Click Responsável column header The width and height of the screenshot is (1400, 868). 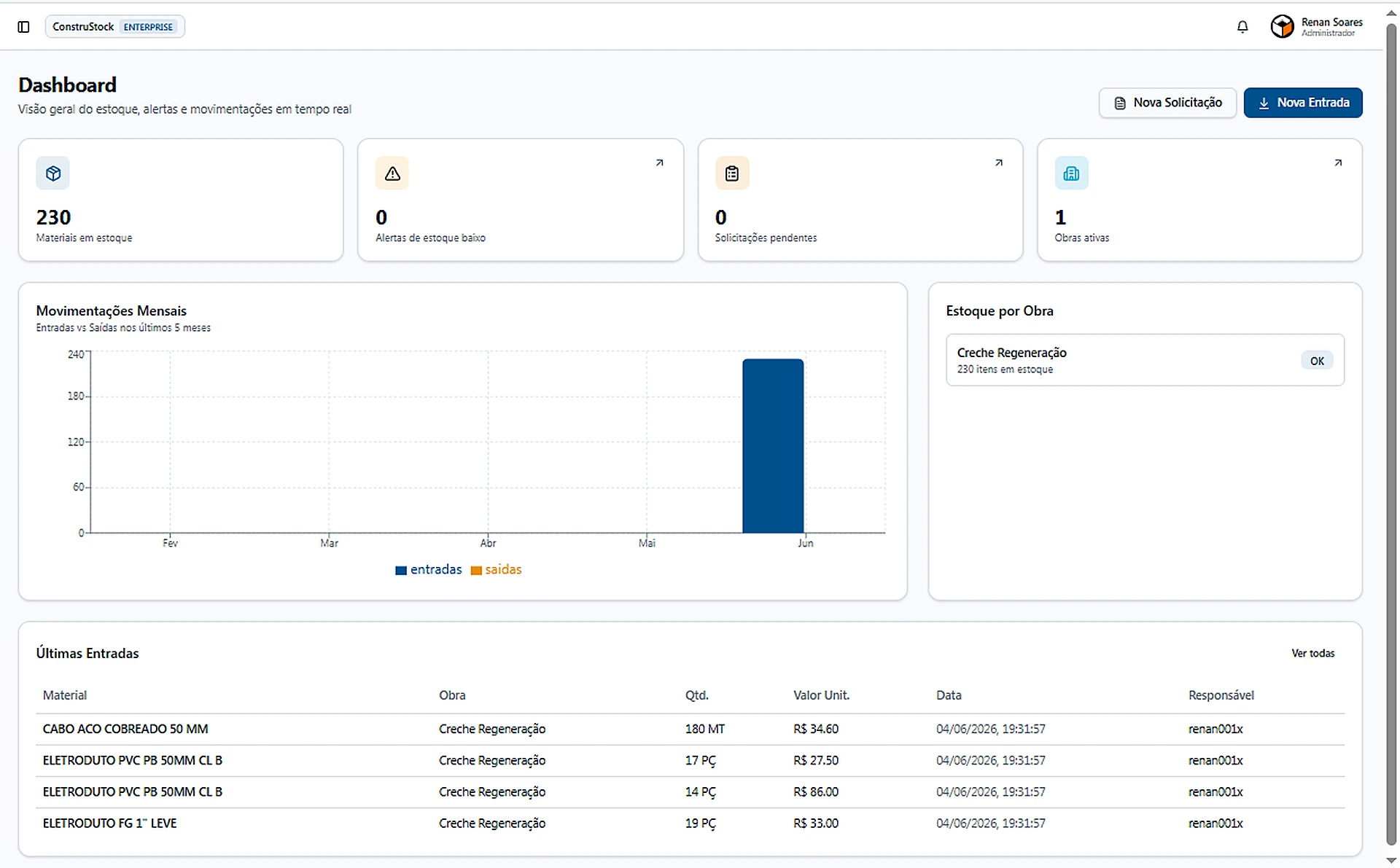[x=1221, y=695]
